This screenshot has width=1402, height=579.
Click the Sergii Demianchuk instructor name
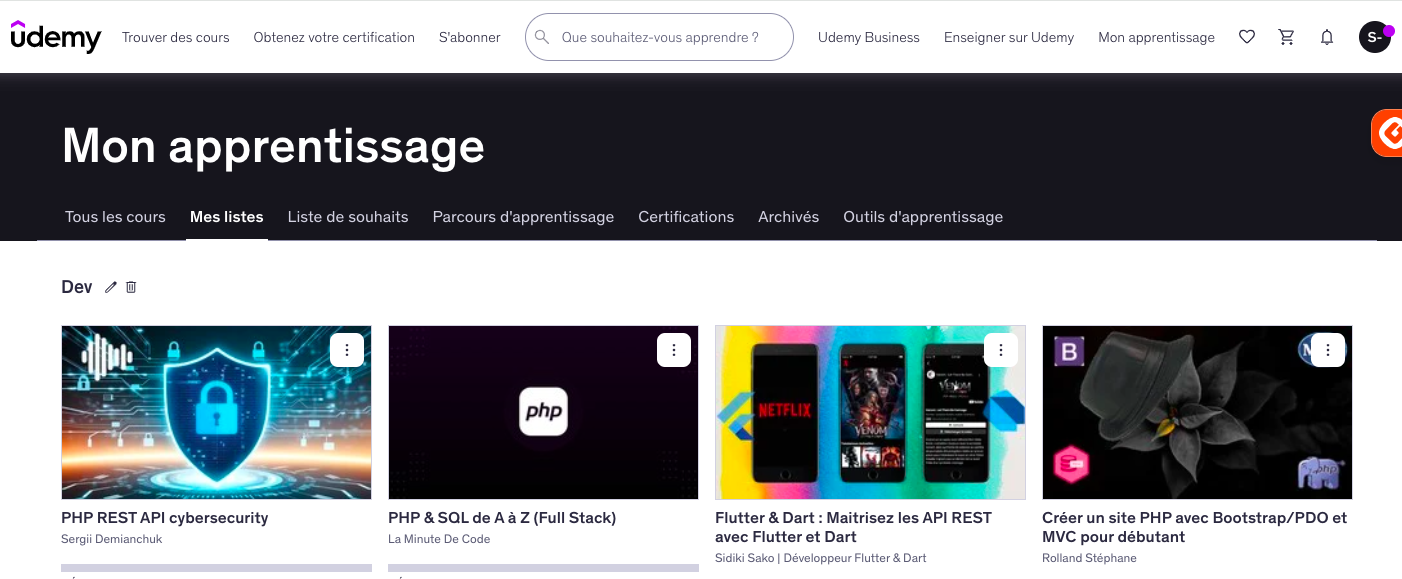tap(111, 540)
